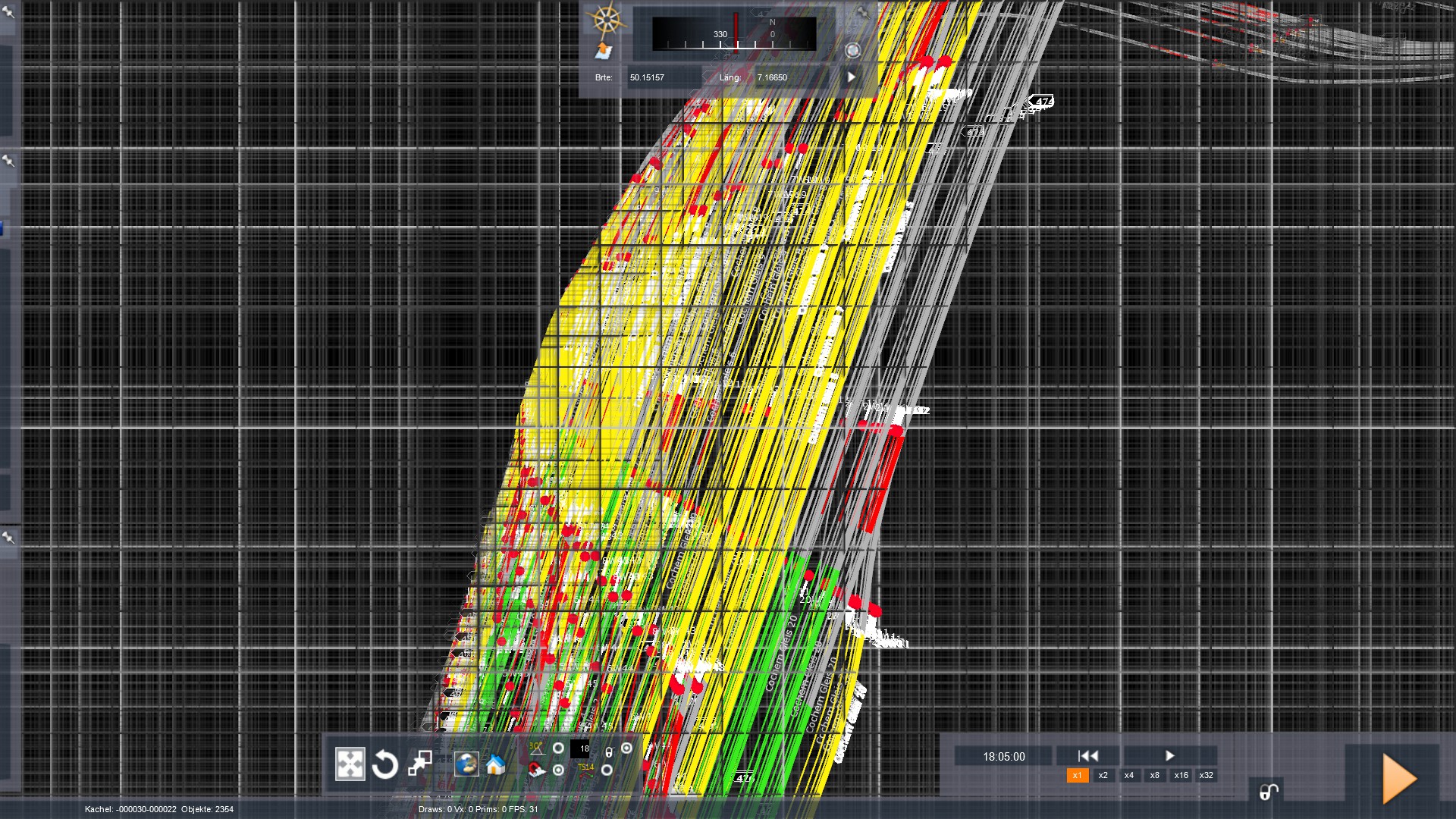Click the pushpin on compass panel

tap(861, 12)
